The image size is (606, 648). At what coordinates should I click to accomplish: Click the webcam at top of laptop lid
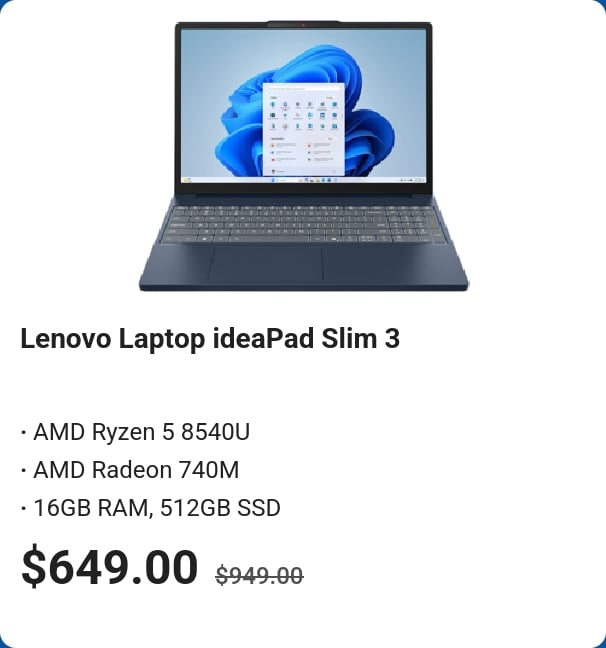coord(303,25)
